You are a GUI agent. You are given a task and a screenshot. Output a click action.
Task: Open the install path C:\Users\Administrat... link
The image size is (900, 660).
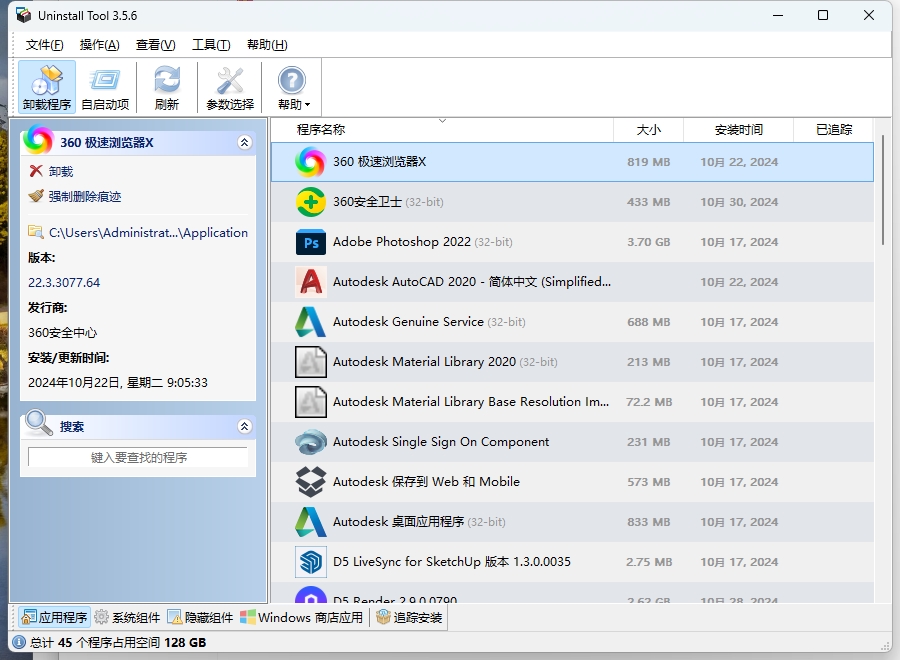[148, 232]
